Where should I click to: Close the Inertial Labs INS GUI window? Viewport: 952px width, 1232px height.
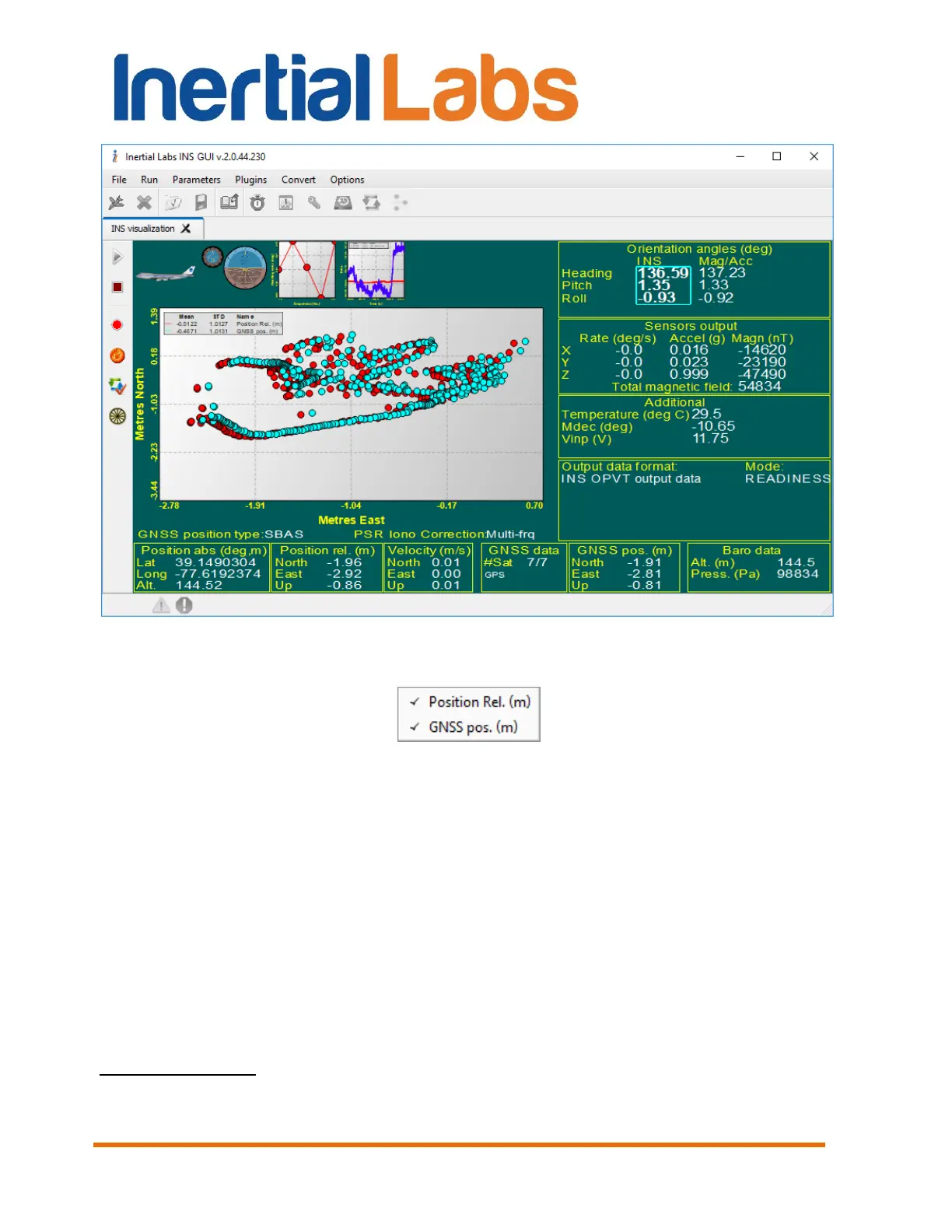[814, 156]
